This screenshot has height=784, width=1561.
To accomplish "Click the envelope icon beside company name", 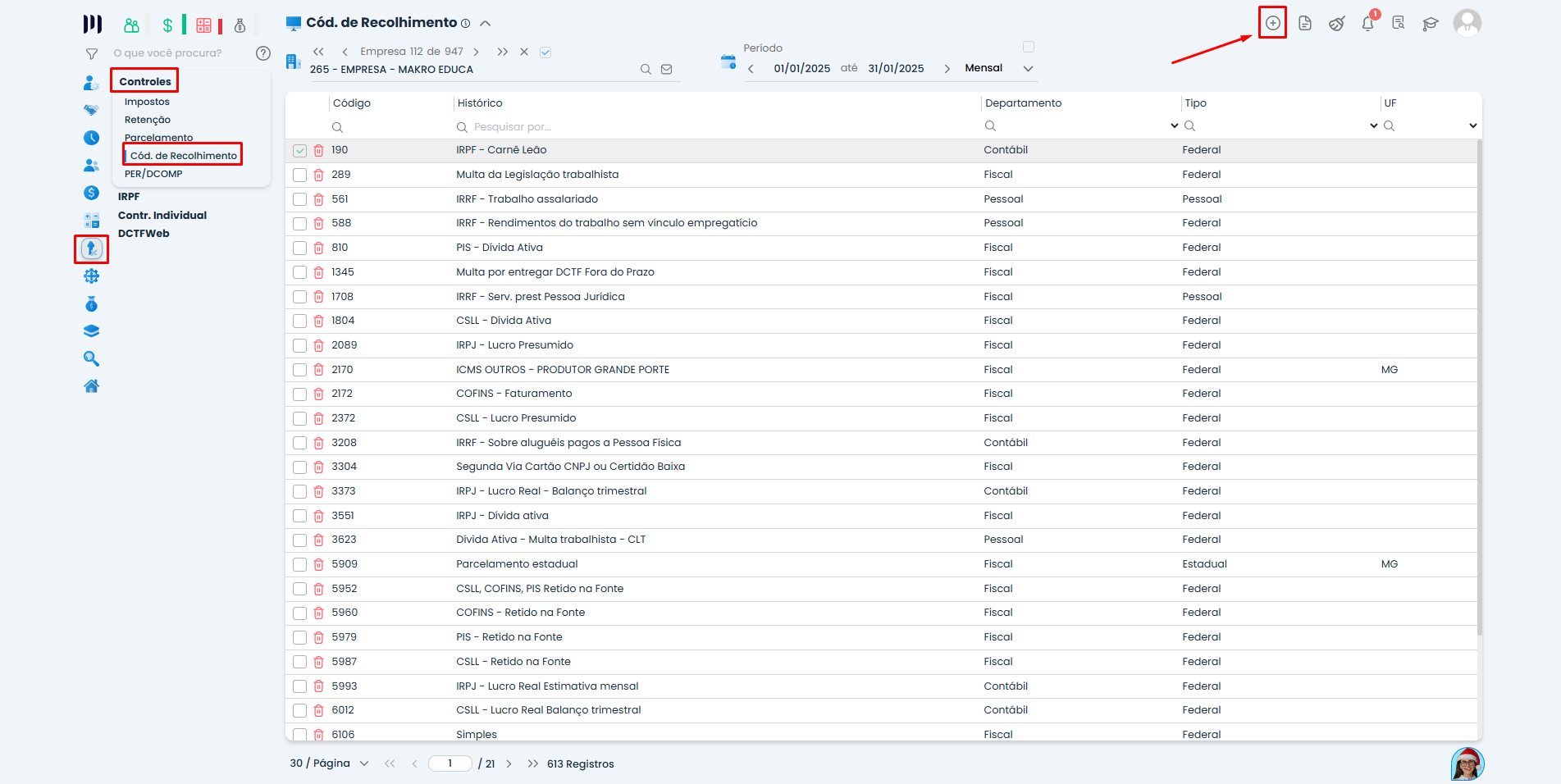I will pos(667,70).
